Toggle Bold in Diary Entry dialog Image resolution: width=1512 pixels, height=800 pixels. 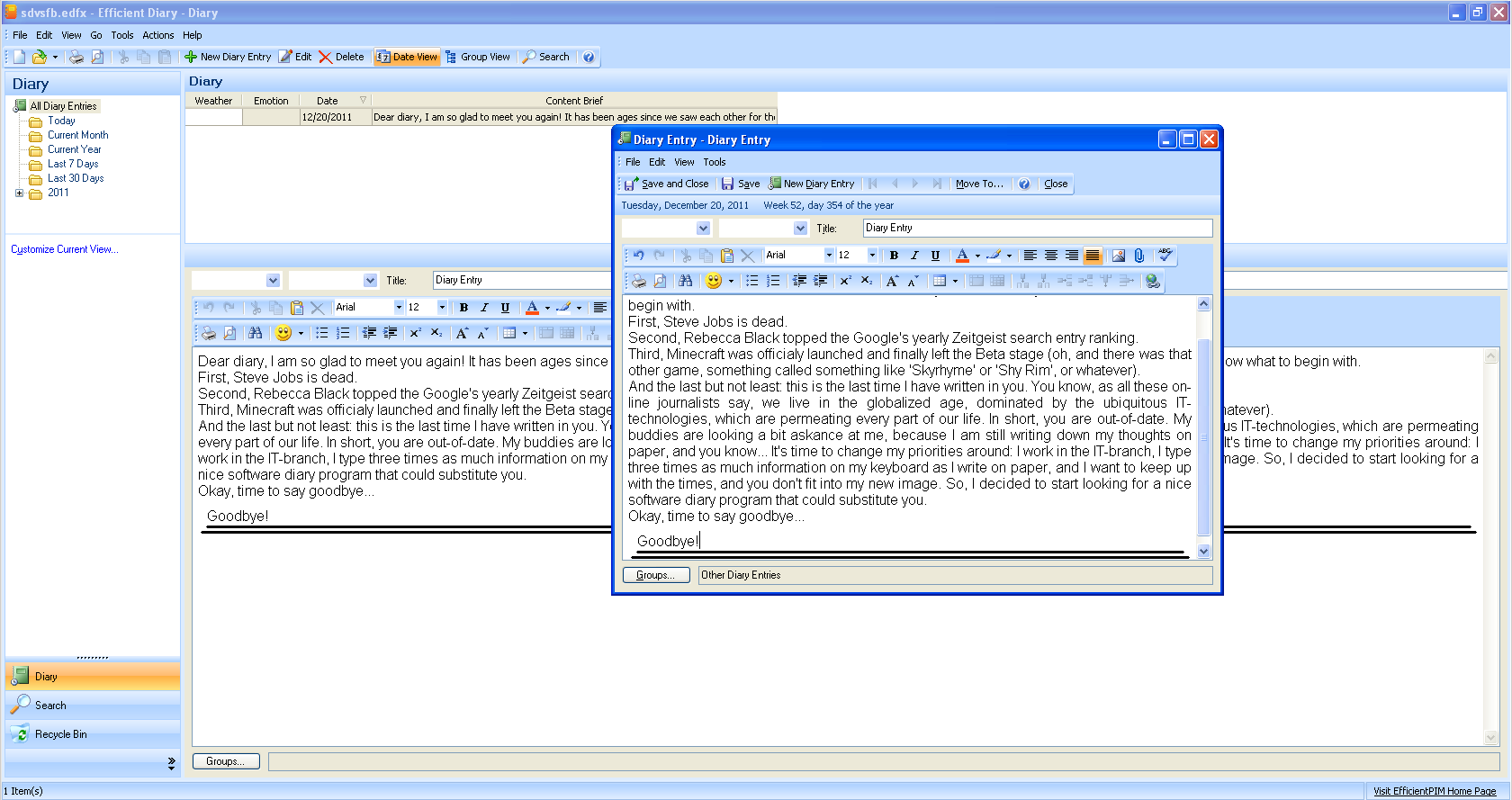[x=894, y=256]
